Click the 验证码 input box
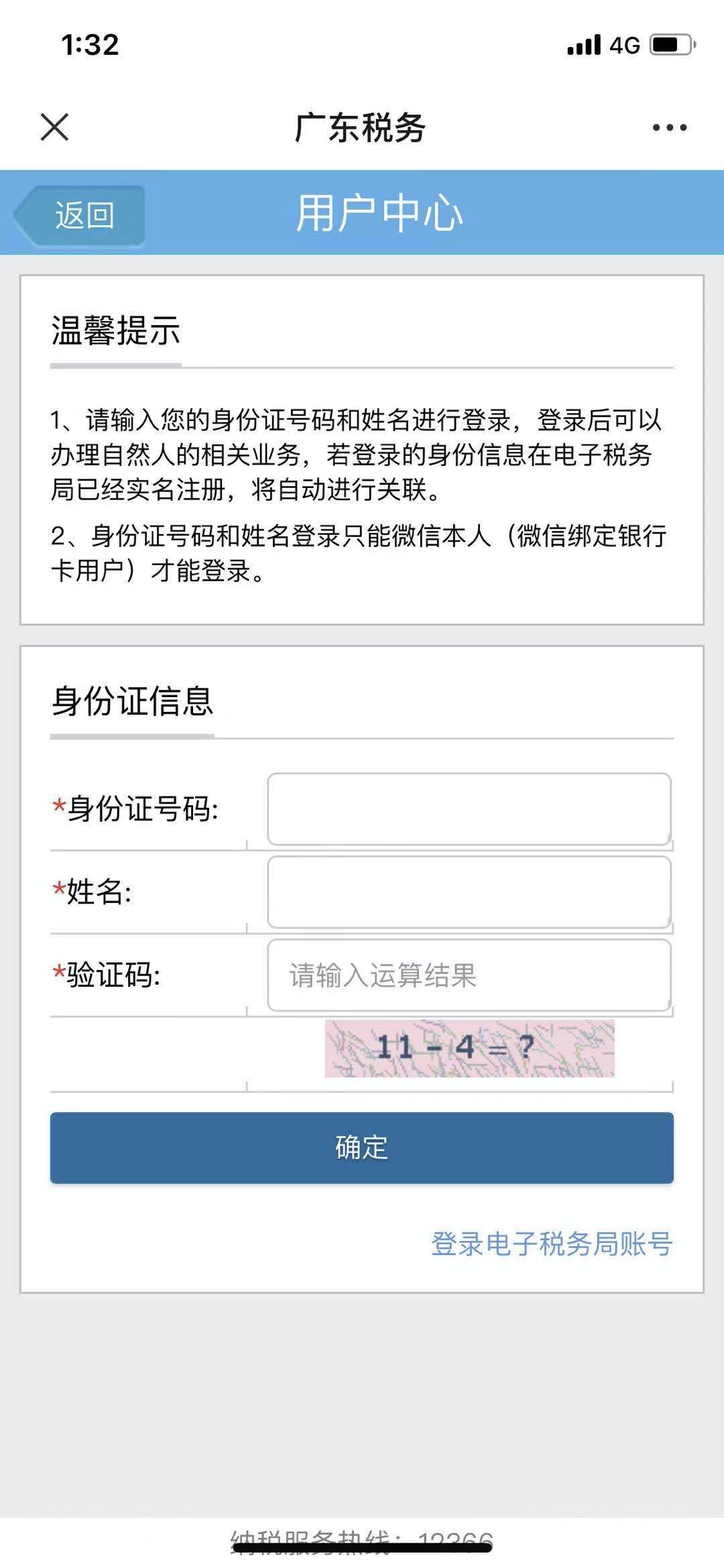Viewport: 724px width, 1568px height. (x=469, y=975)
